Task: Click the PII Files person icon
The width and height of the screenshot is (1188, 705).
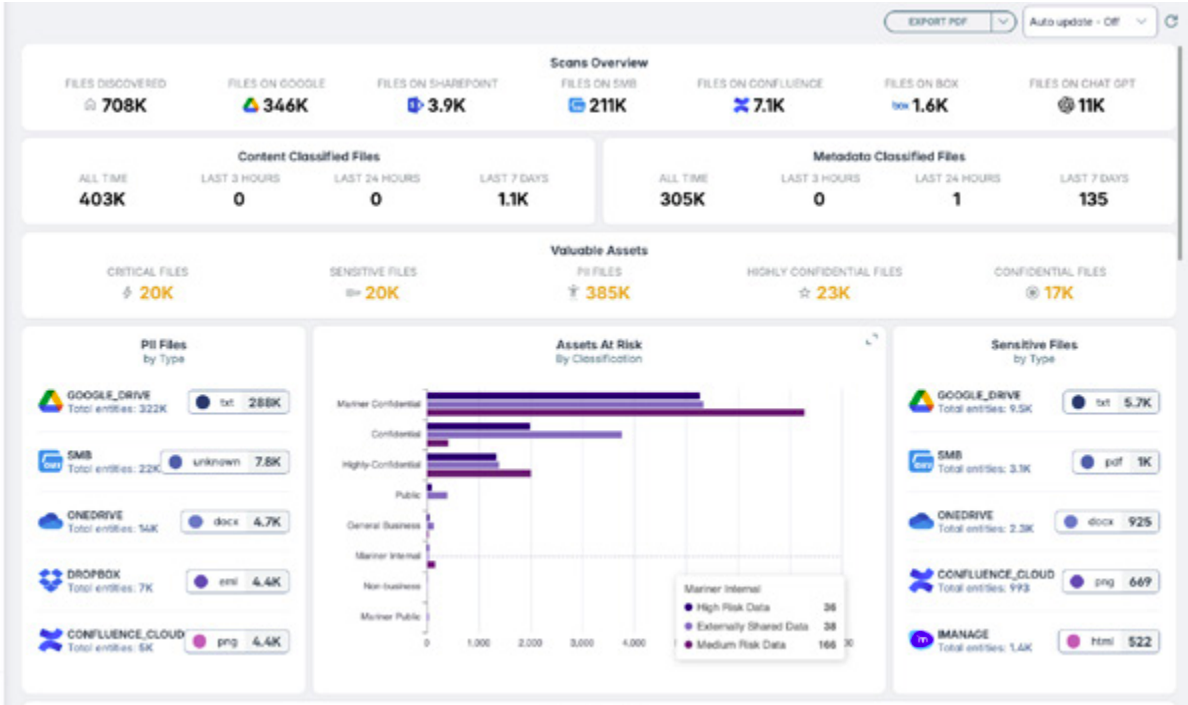Action: (574, 292)
